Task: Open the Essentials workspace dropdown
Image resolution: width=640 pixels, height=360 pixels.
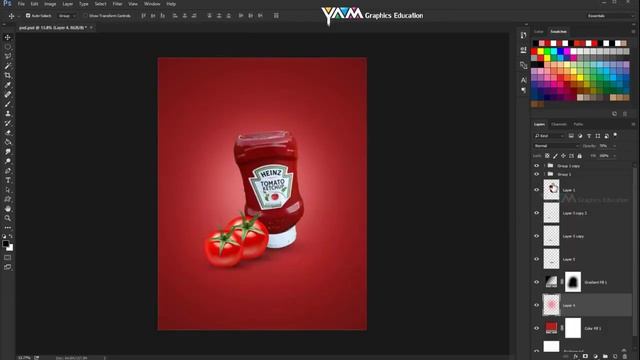Action: 610,16
